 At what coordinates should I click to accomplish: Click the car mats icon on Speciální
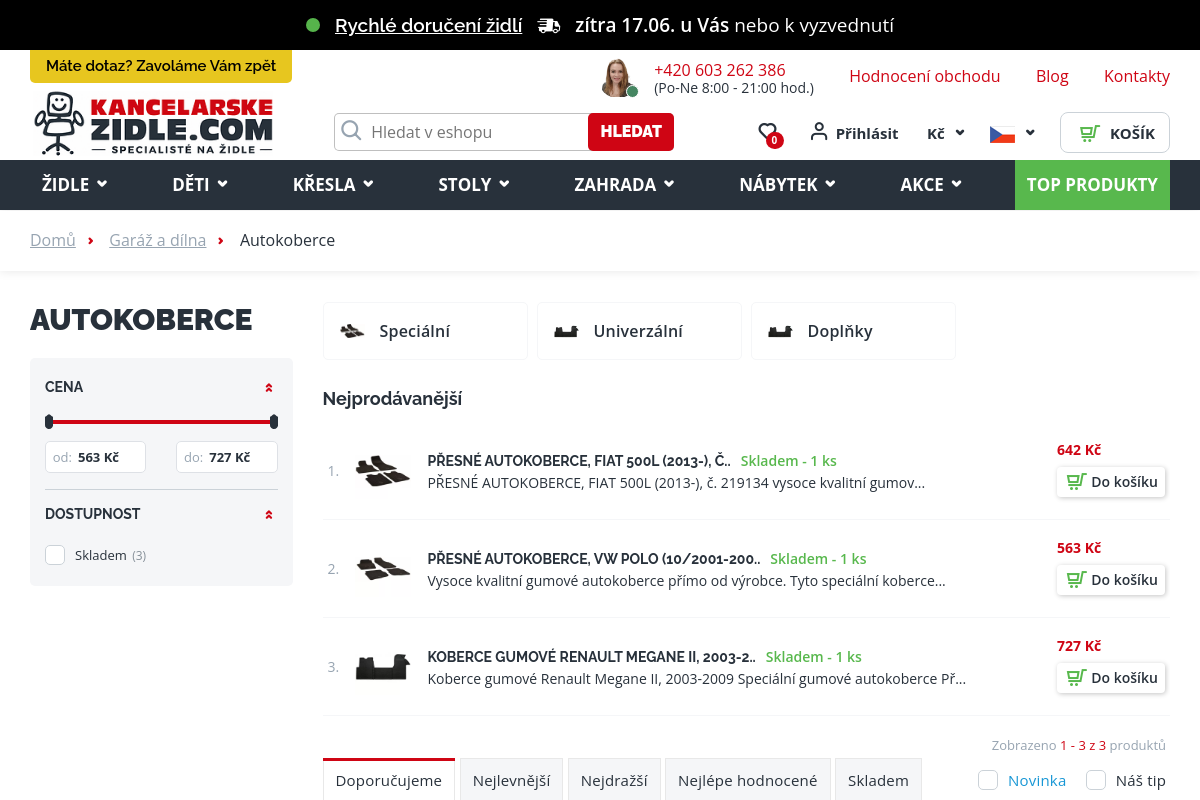click(x=352, y=331)
